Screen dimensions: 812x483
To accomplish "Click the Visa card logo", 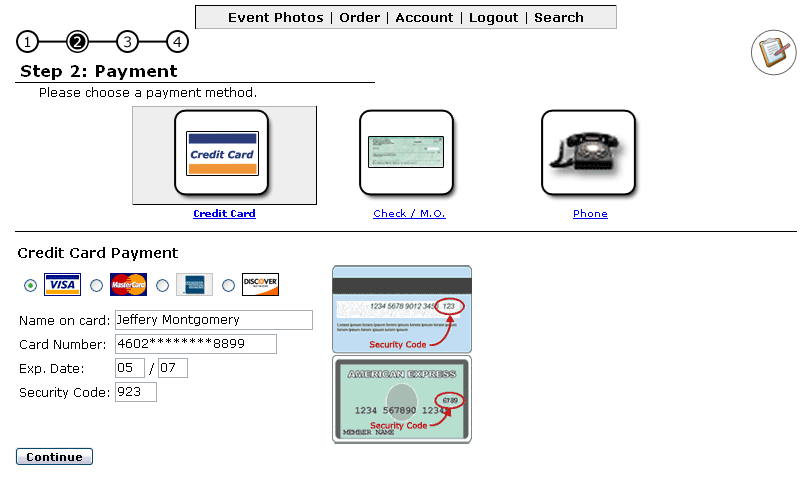I will click(x=63, y=285).
